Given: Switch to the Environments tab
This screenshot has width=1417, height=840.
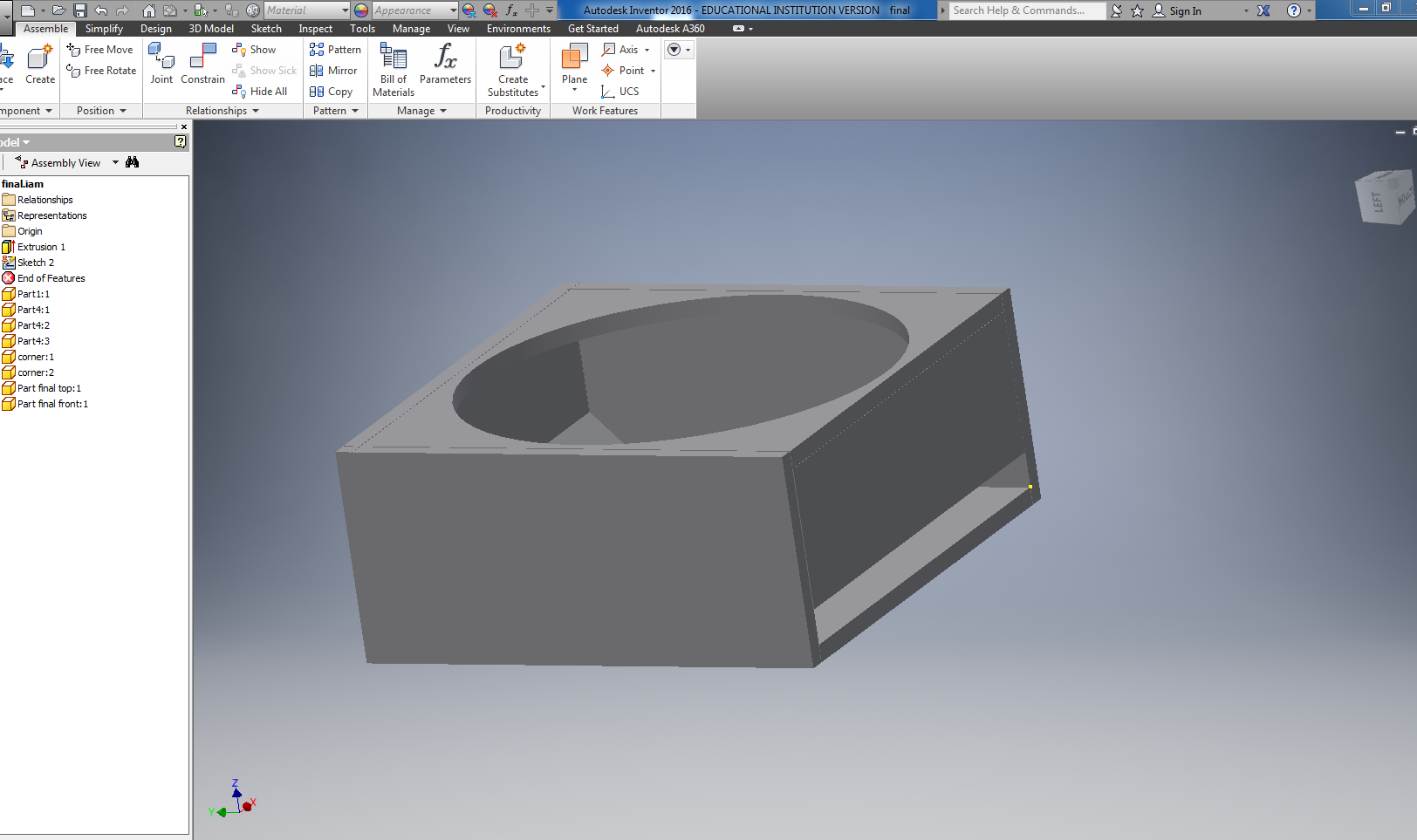Looking at the screenshot, I should (518, 29).
